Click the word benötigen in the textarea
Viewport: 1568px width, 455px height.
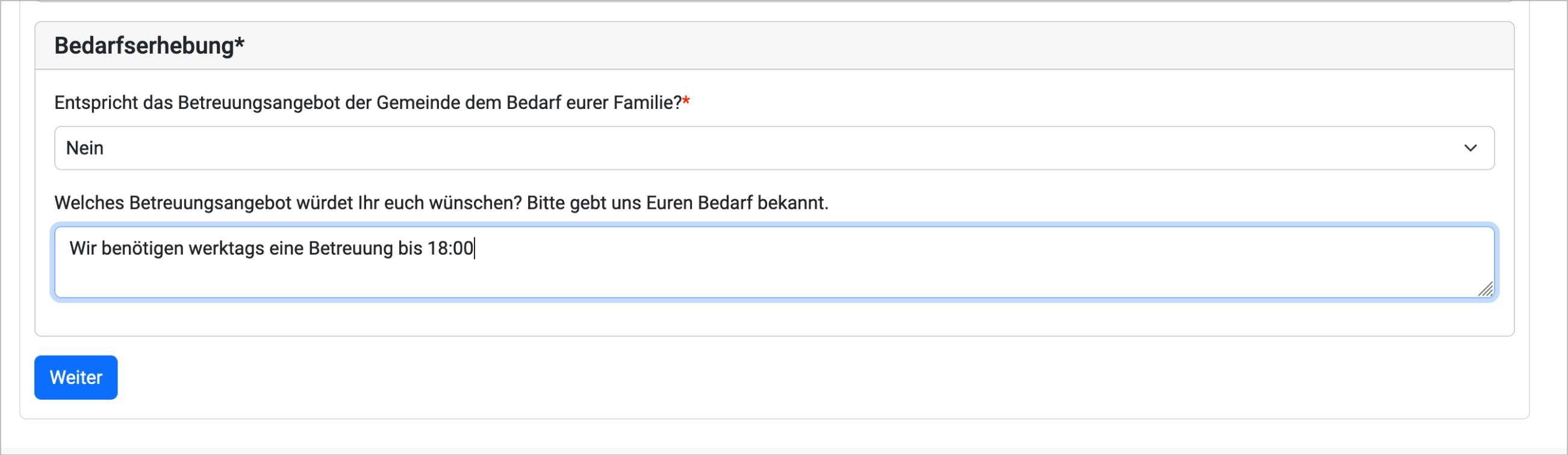(143, 248)
